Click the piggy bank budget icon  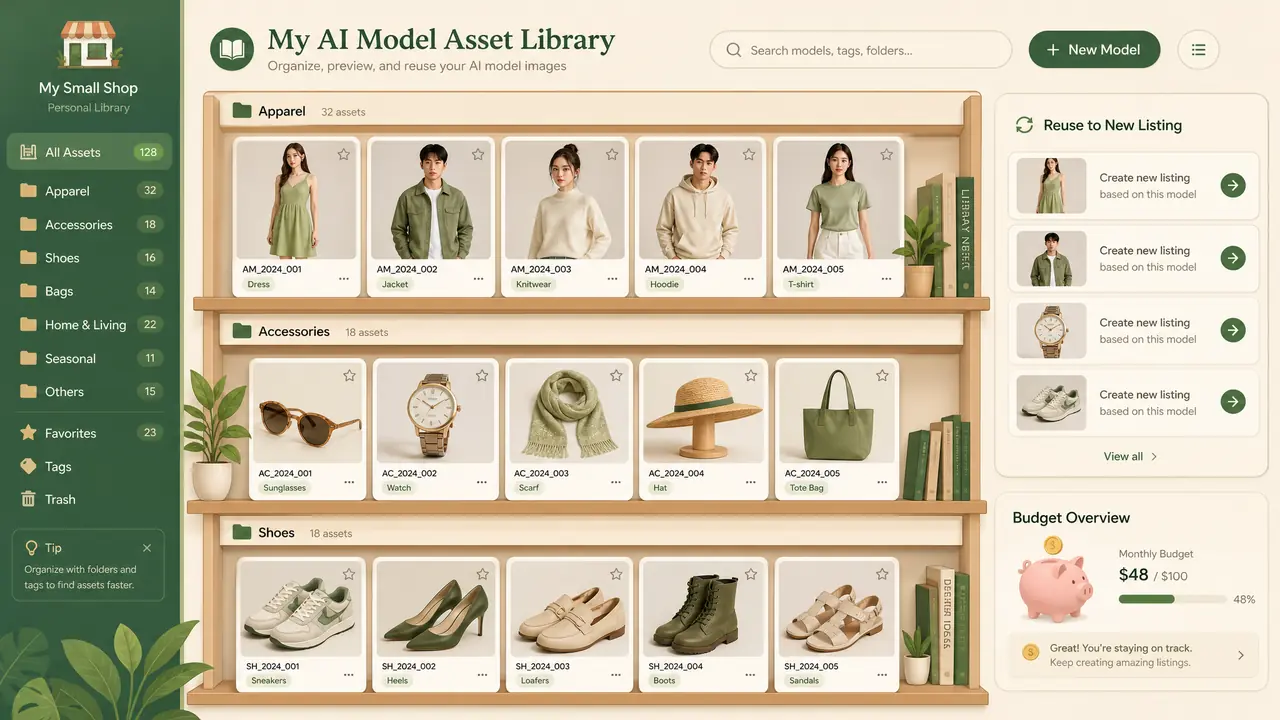coord(1054,582)
